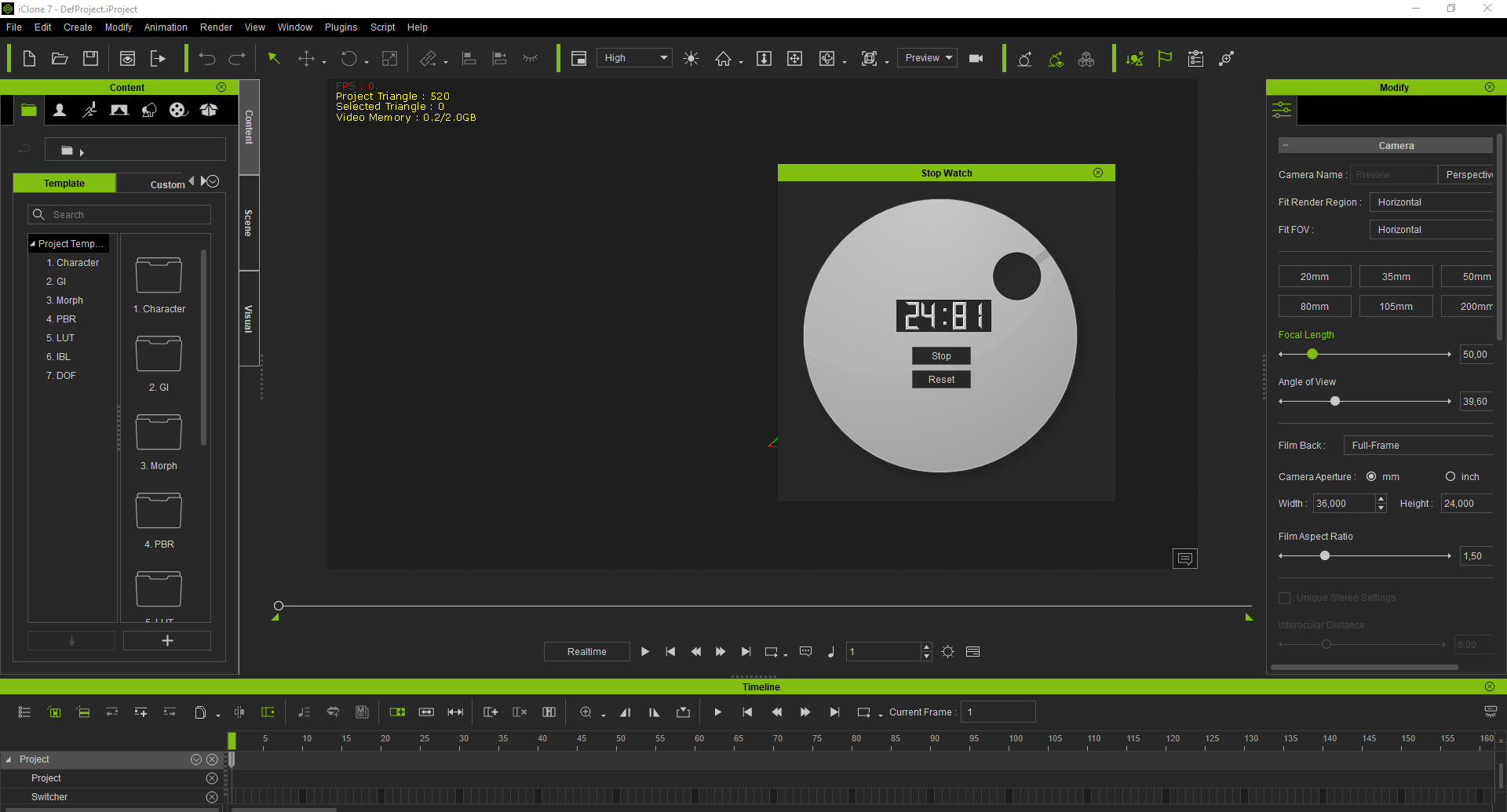Image resolution: width=1507 pixels, height=812 pixels.
Task: Adjust the Film Aspect Ratio slider handle
Action: tap(1325, 556)
